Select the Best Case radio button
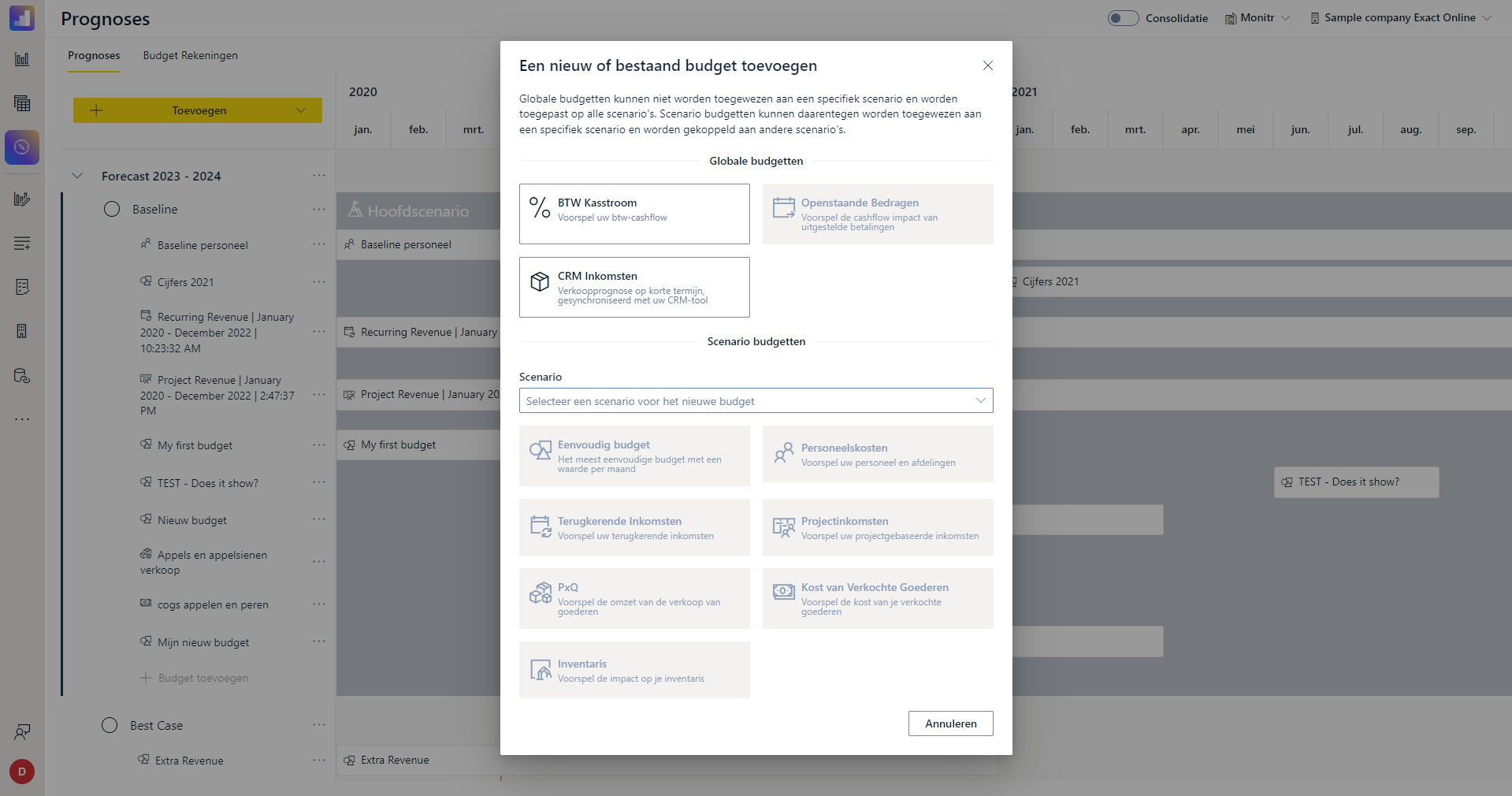 (110, 725)
